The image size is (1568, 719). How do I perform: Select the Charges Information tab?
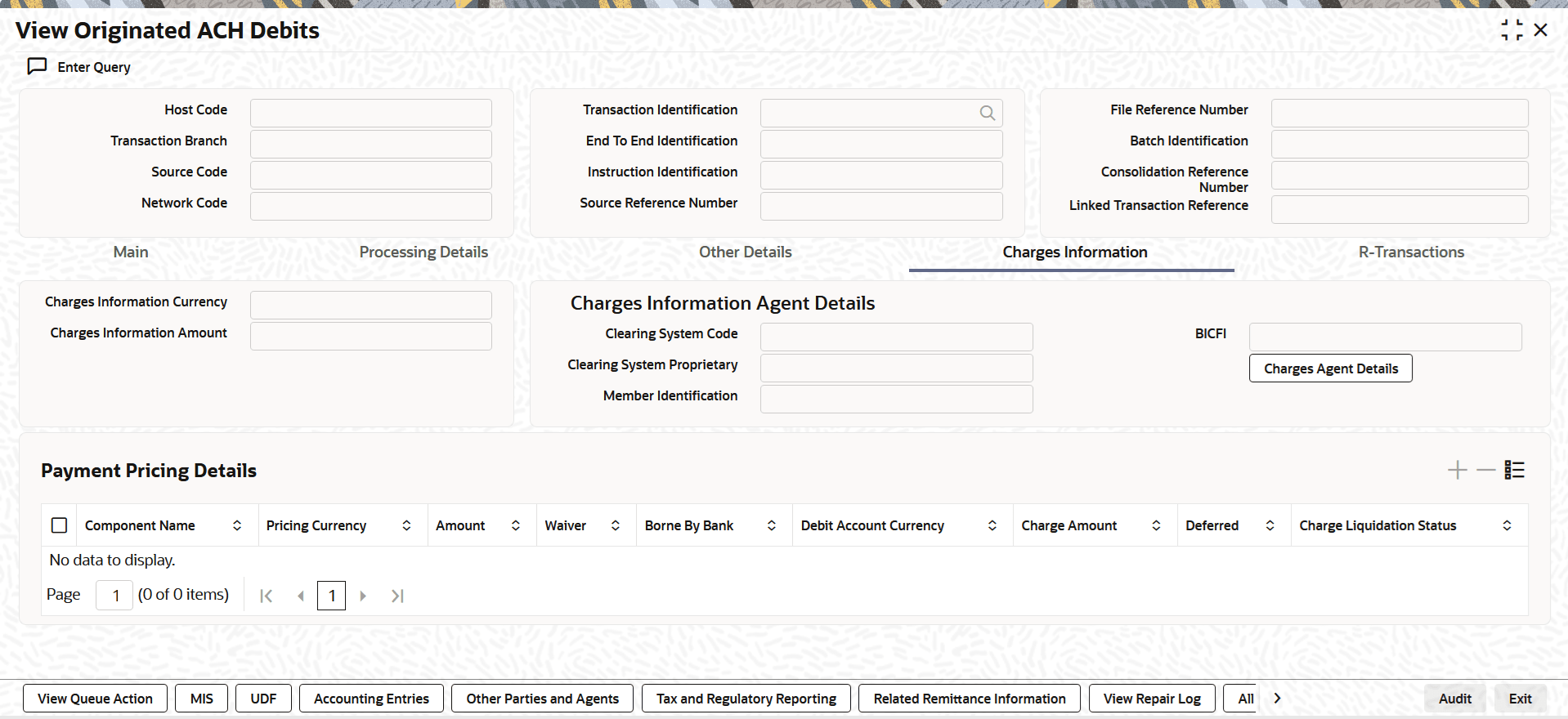1075,252
